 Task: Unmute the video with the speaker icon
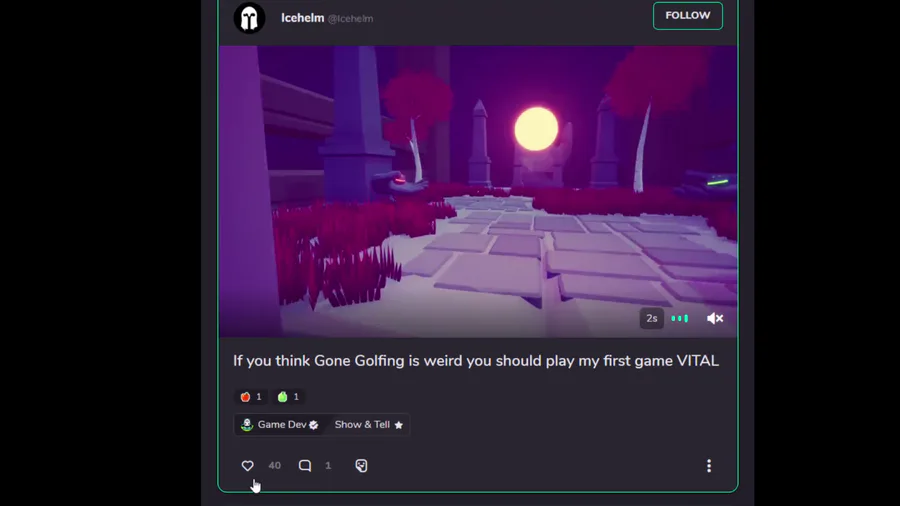coord(715,318)
